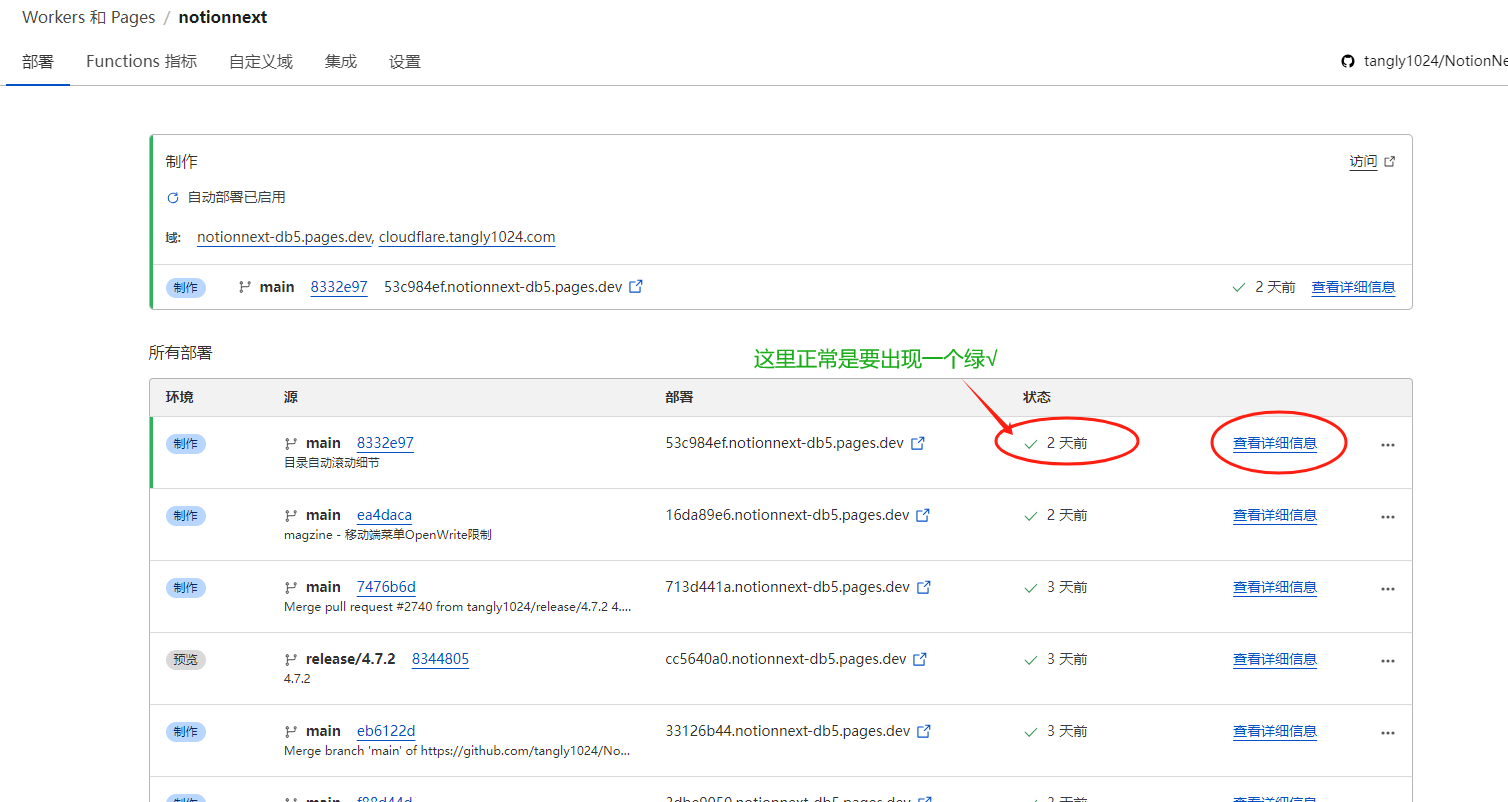The image size is (1508, 802).
Task: Open the 设置 tab
Action: pyautogui.click(x=405, y=62)
